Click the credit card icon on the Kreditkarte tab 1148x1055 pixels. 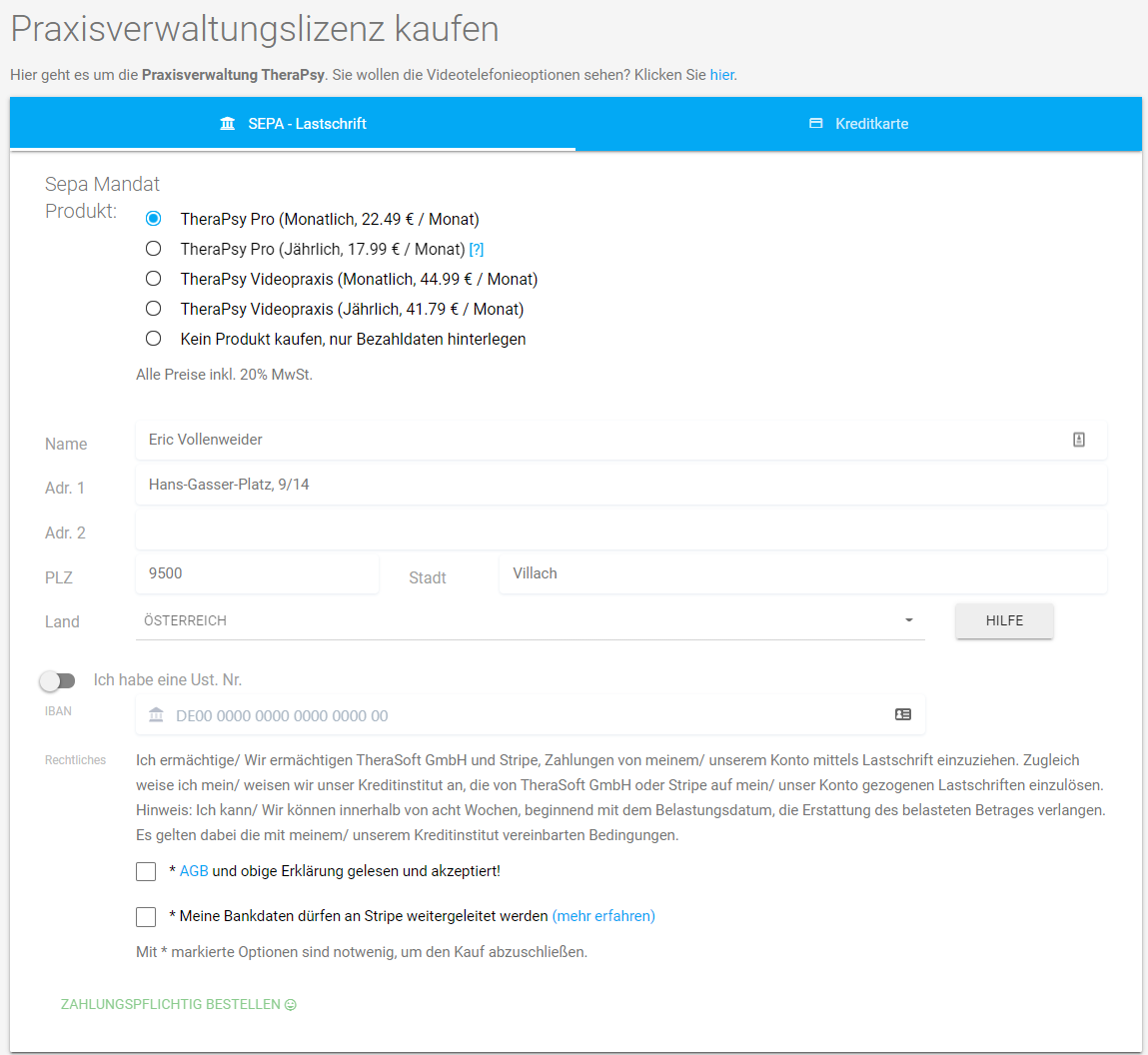[815, 124]
